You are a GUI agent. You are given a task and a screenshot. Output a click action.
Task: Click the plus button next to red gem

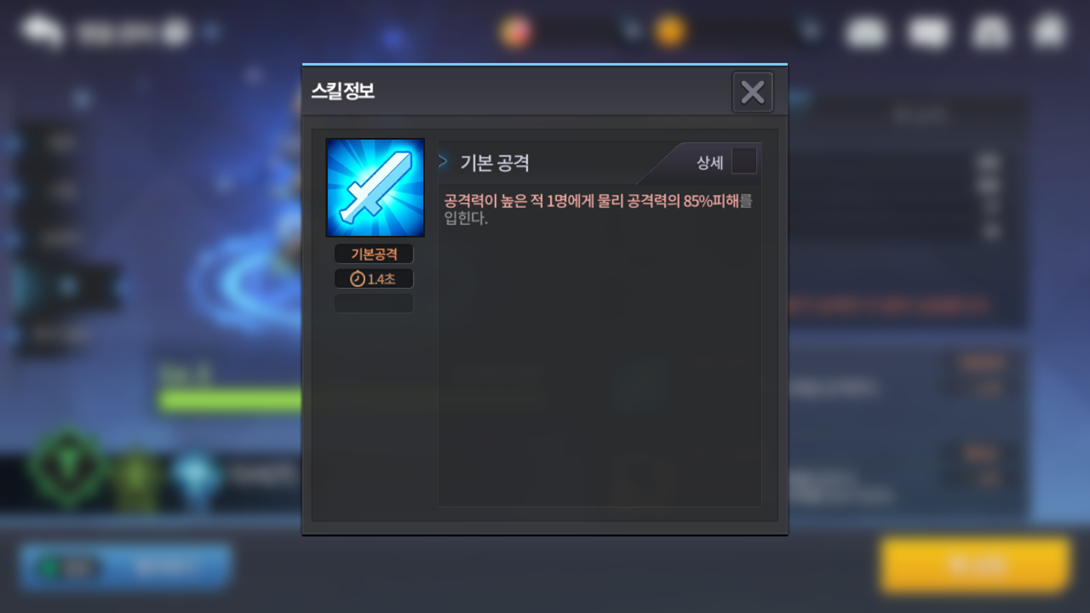[x=631, y=31]
